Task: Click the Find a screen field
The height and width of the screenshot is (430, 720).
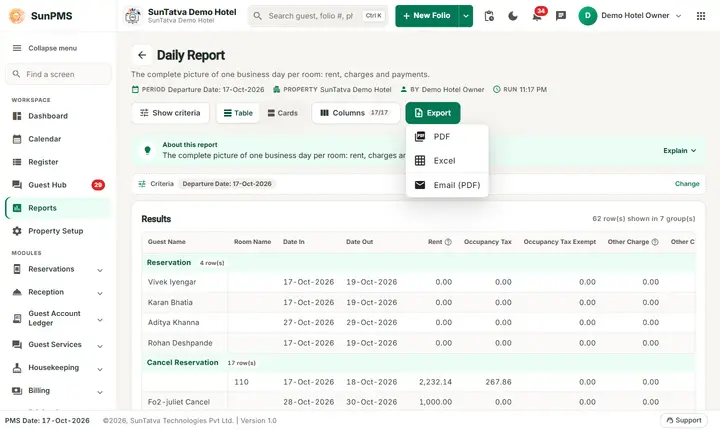Action: pos(58,74)
